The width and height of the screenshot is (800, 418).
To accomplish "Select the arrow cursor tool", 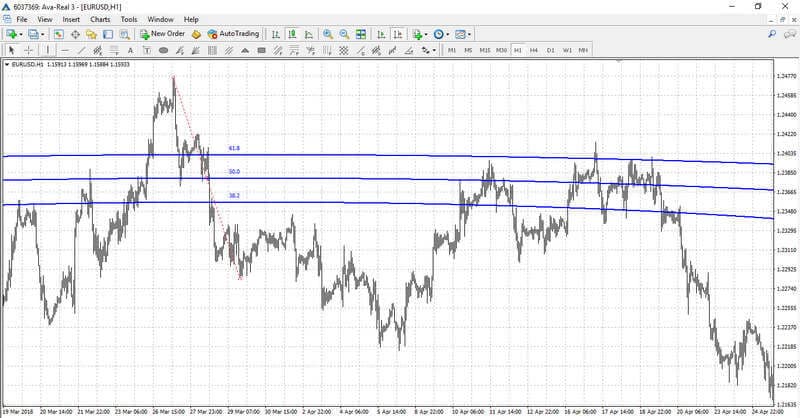I will [12, 50].
